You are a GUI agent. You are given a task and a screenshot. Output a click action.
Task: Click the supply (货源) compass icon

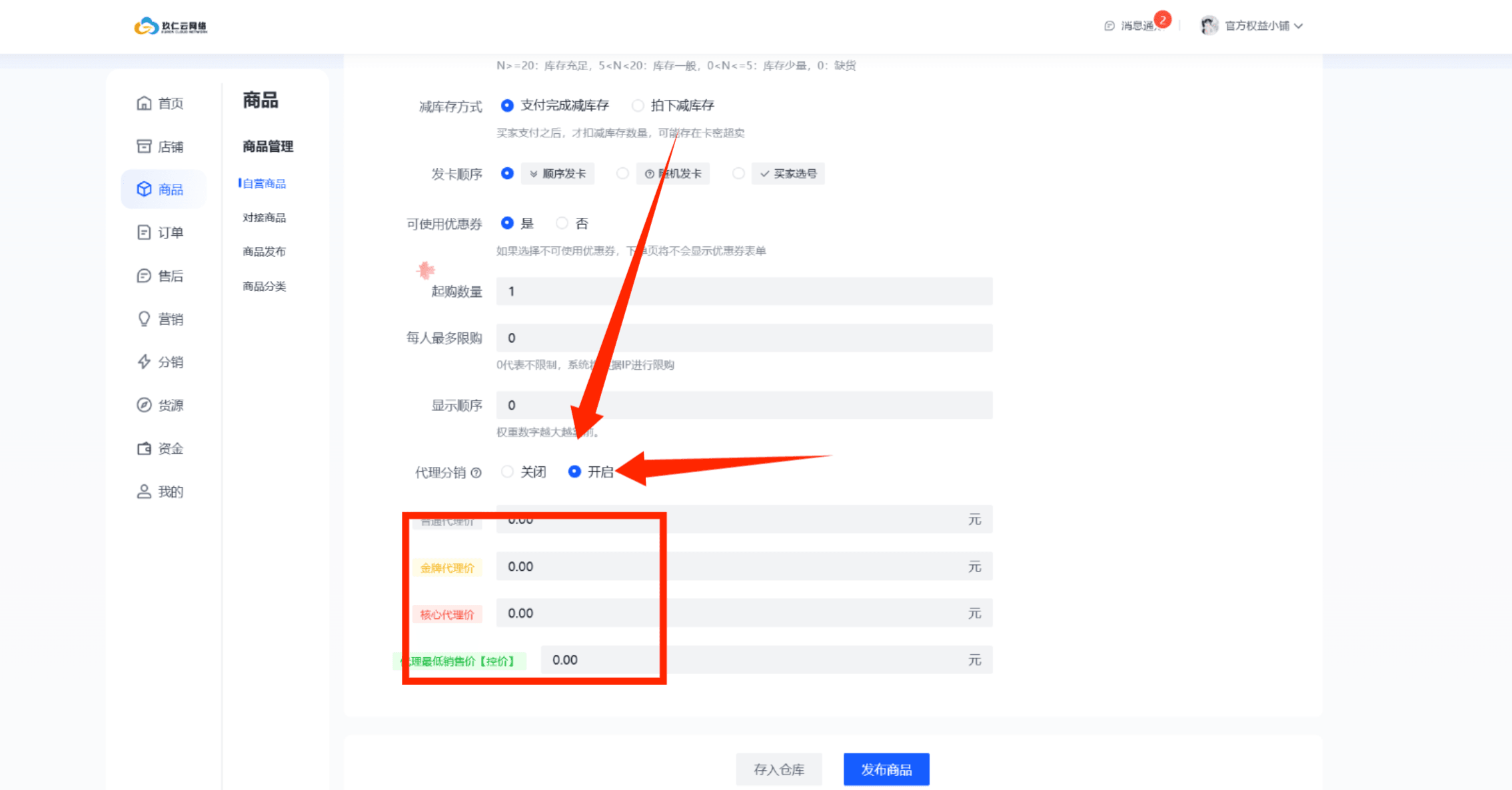tap(144, 405)
